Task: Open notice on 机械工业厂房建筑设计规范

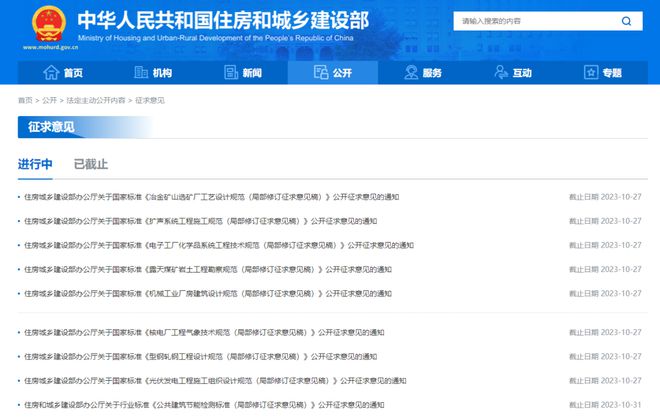Action: point(208,293)
